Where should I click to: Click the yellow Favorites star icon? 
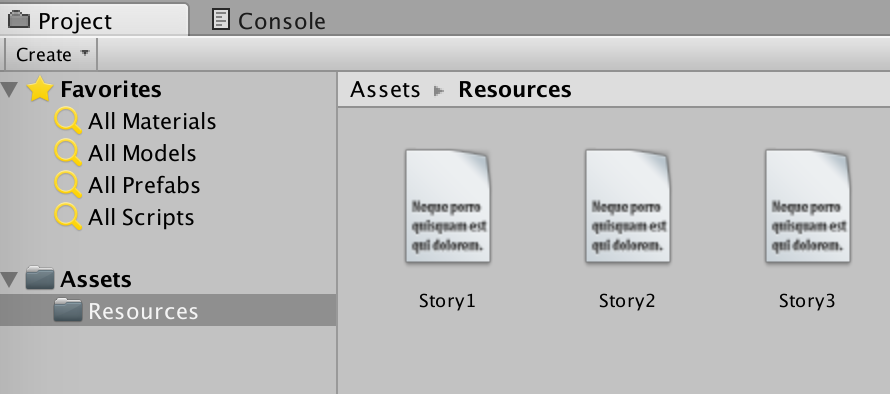40,89
